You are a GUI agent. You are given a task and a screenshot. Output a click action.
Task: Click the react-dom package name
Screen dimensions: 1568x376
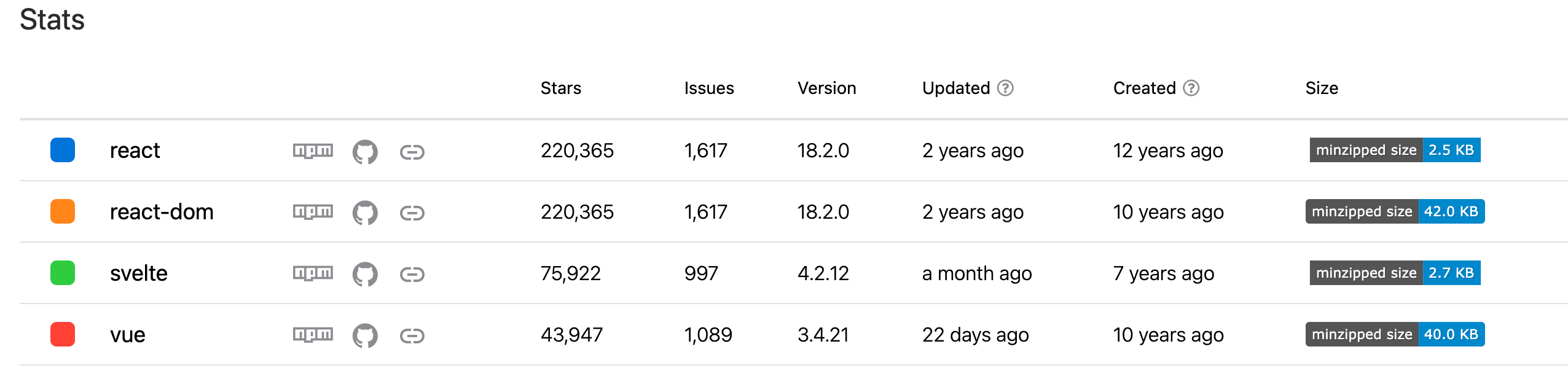(162, 212)
